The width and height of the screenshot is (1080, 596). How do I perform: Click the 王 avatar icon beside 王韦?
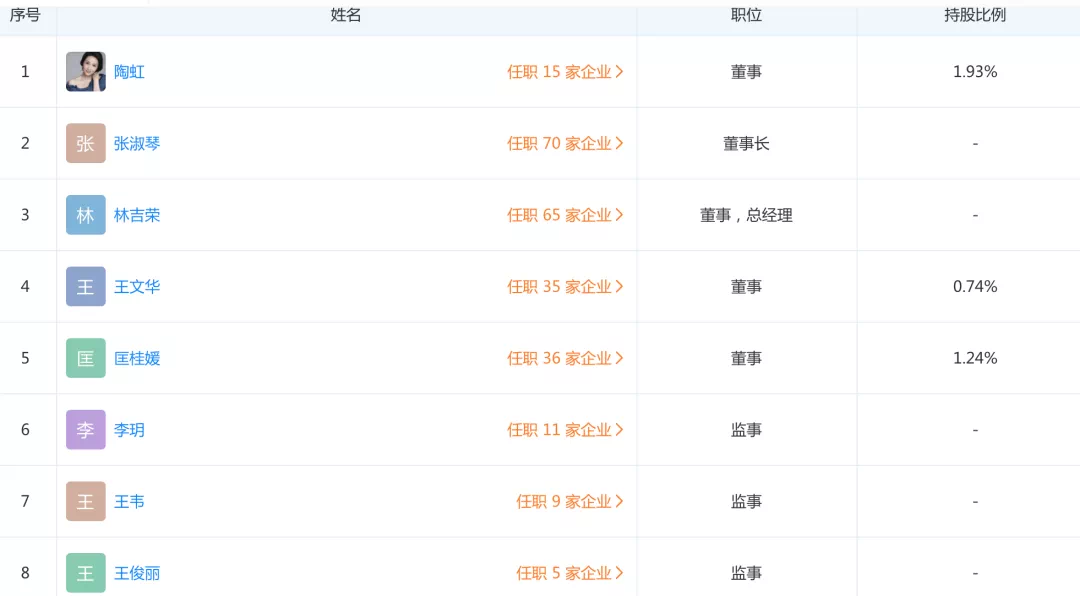[x=85, y=502]
